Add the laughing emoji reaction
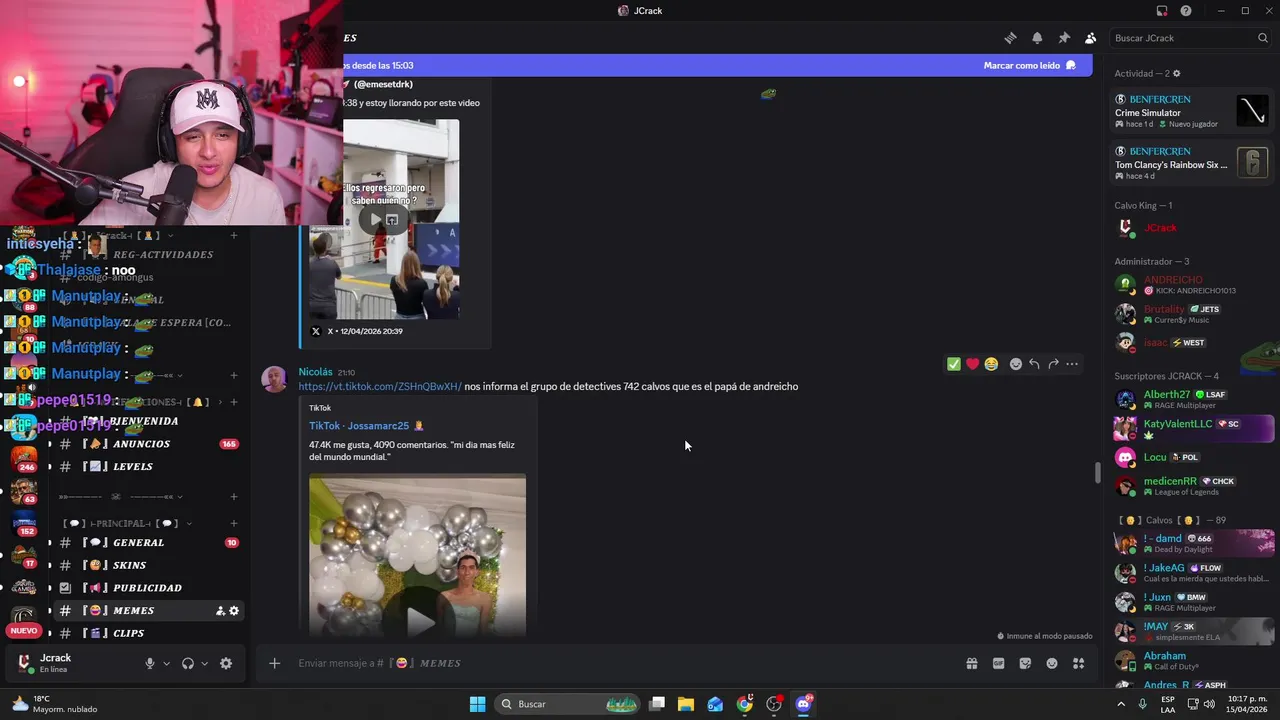The image size is (1280, 720). tap(991, 364)
